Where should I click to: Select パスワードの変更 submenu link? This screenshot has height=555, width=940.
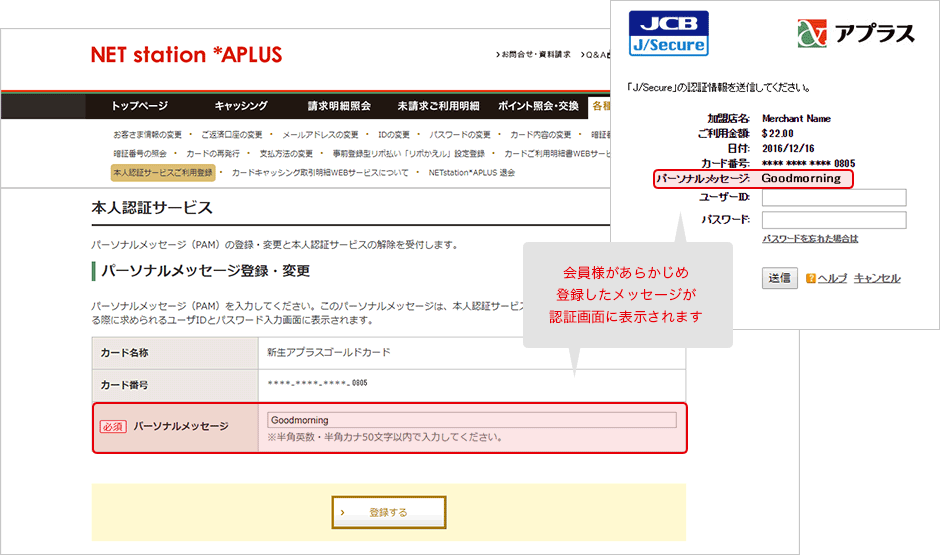[460, 135]
